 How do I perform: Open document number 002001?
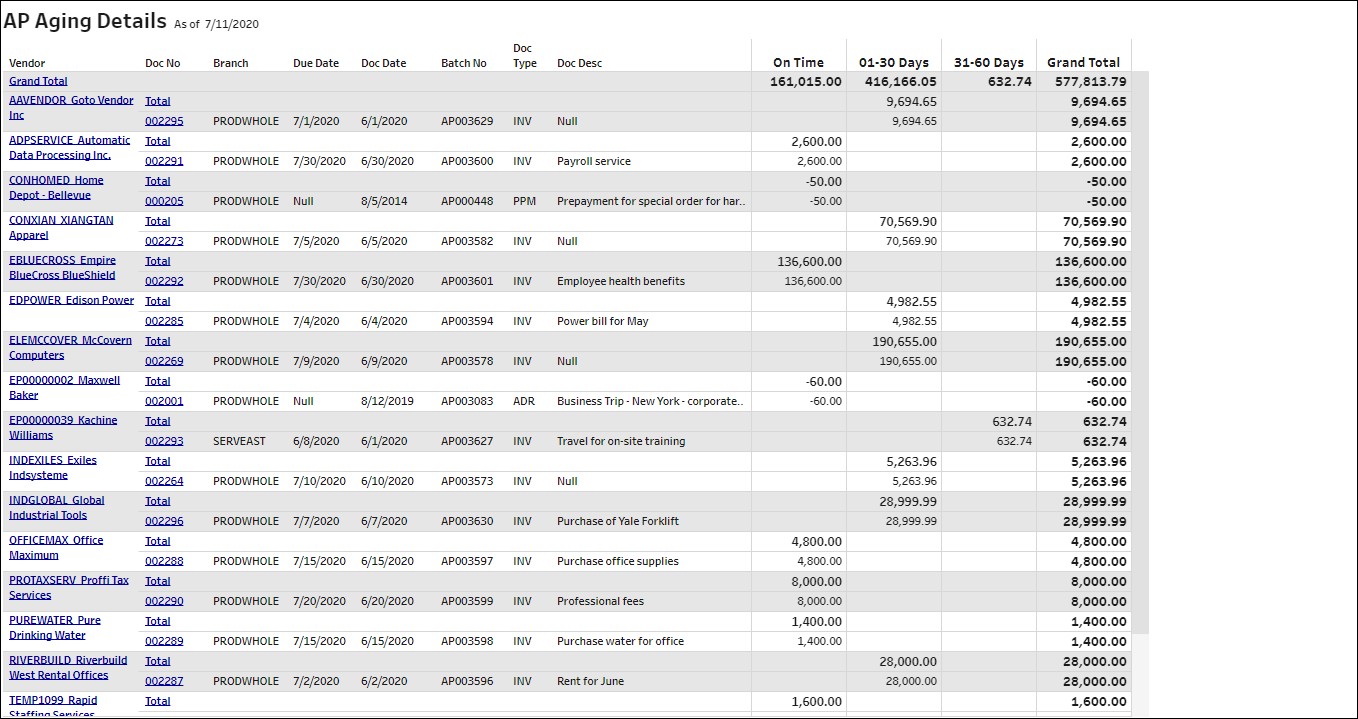[164, 401]
